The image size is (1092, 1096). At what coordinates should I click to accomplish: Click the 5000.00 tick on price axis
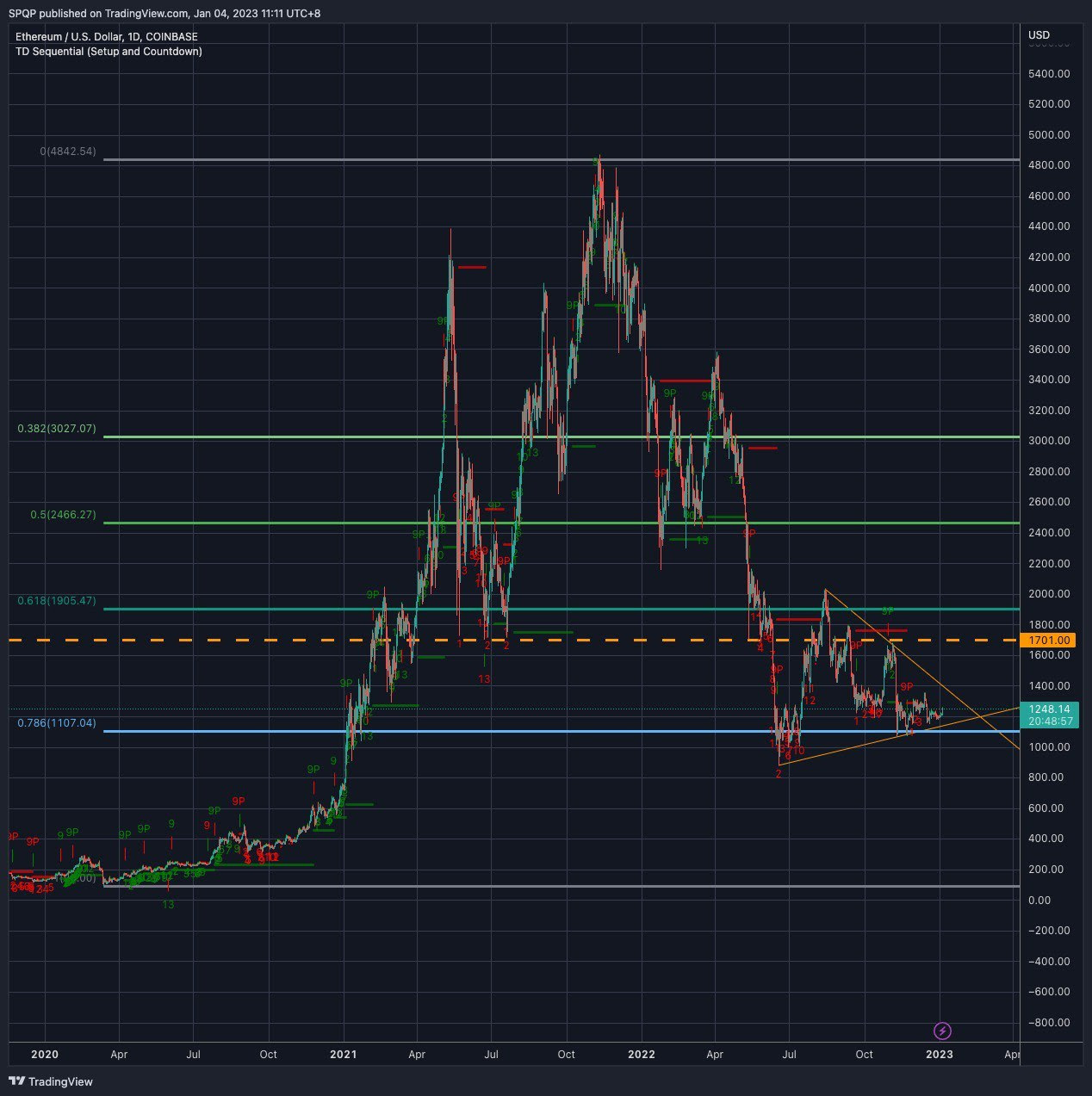[1049, 135]
